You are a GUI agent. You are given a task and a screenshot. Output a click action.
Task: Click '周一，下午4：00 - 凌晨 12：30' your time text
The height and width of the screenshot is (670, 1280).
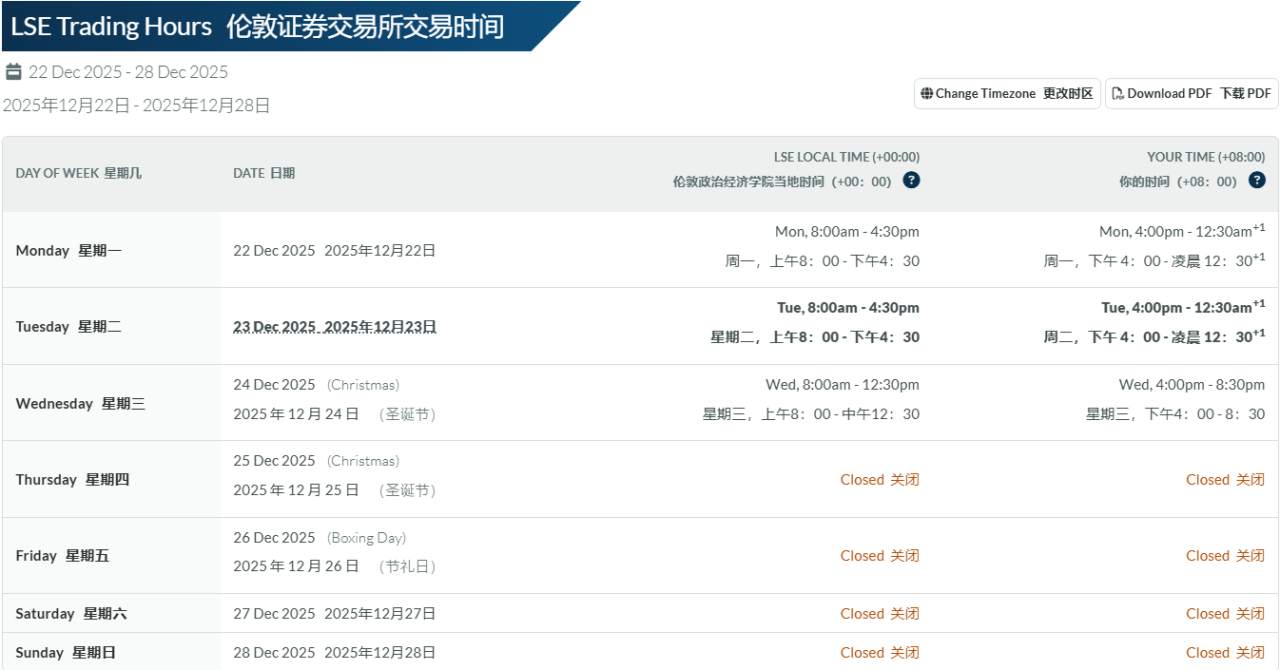tap(1154, 261)
